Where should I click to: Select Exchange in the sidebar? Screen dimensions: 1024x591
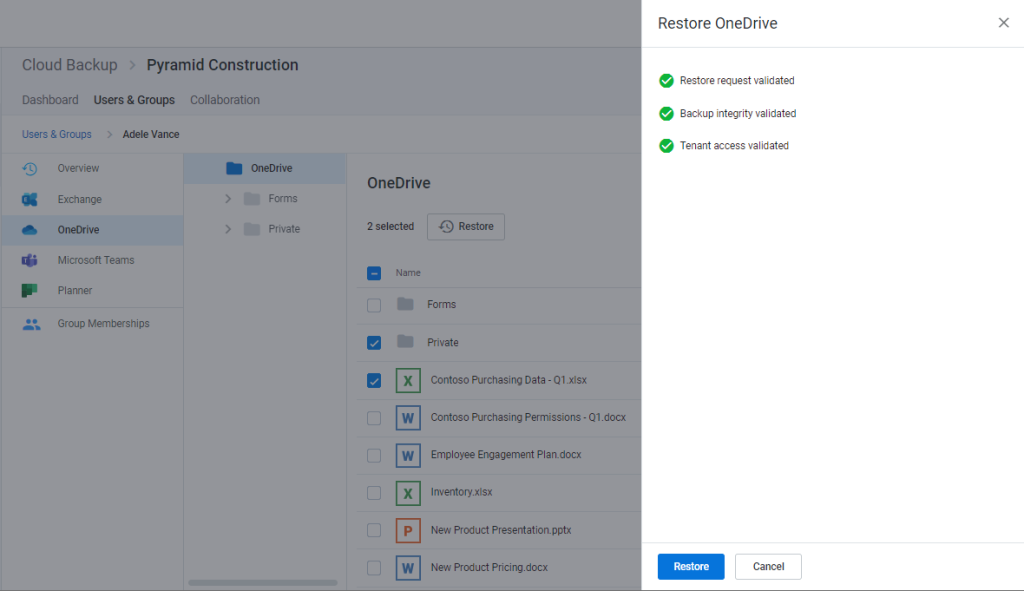[x=92, y=199]
